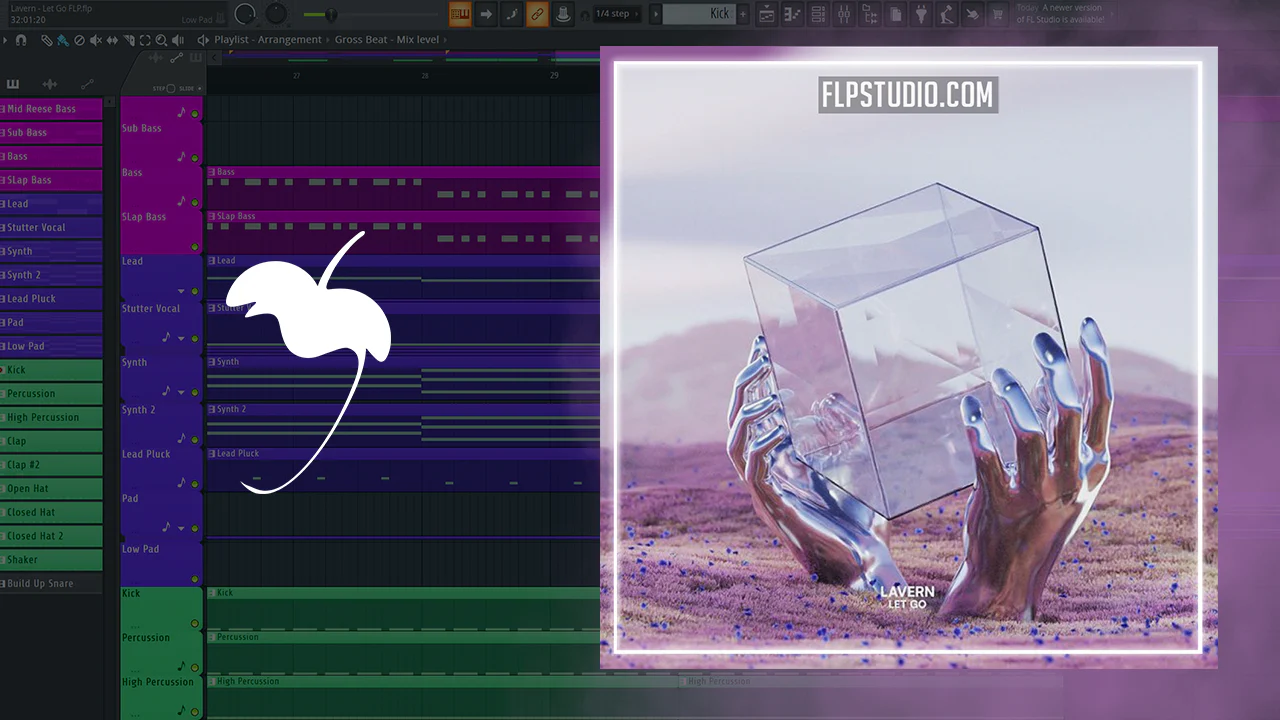Mute the Lead Pluck track green dot
Image resolution: width=1280 pixels, height=720 pixels.
[195, 484]
